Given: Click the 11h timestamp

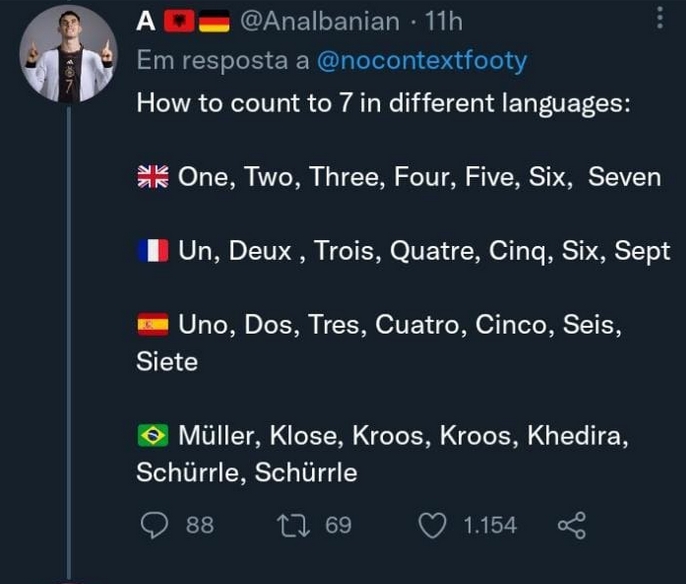Looking at the screenshot, I should [x=444, y=19].
